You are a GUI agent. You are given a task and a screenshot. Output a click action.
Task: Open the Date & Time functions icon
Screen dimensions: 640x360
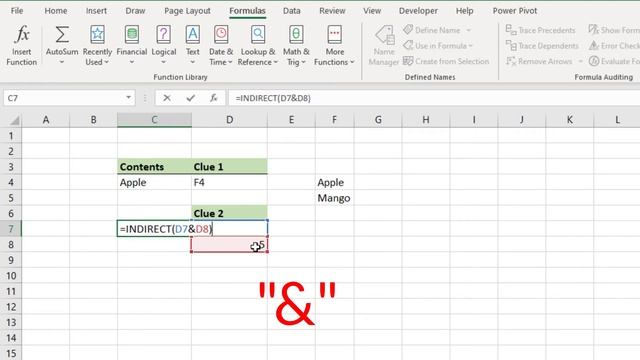coord(221,34)
